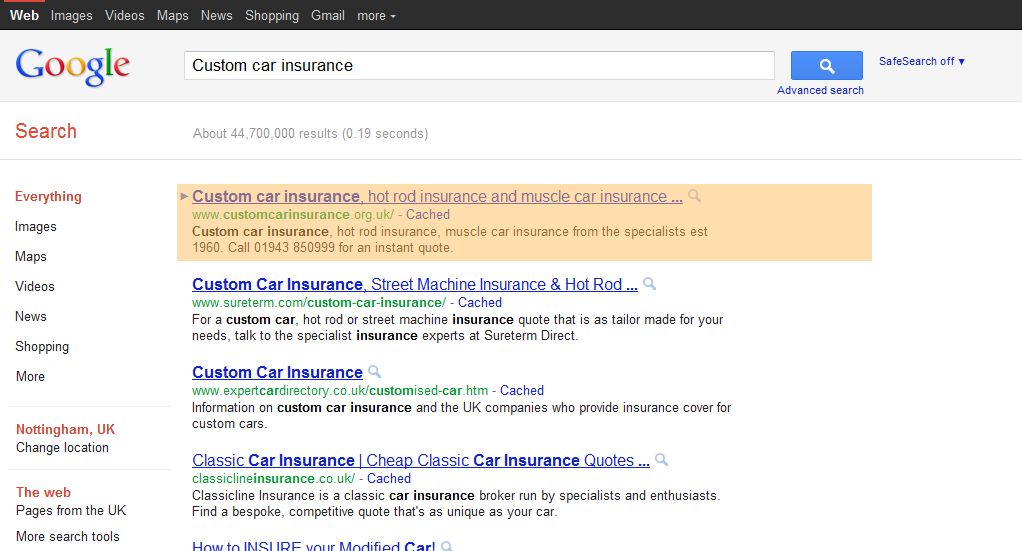Screen dimensions: 1022x551
Task: Open instant preview for Sureterm result
Action: [x=649, y=284]
